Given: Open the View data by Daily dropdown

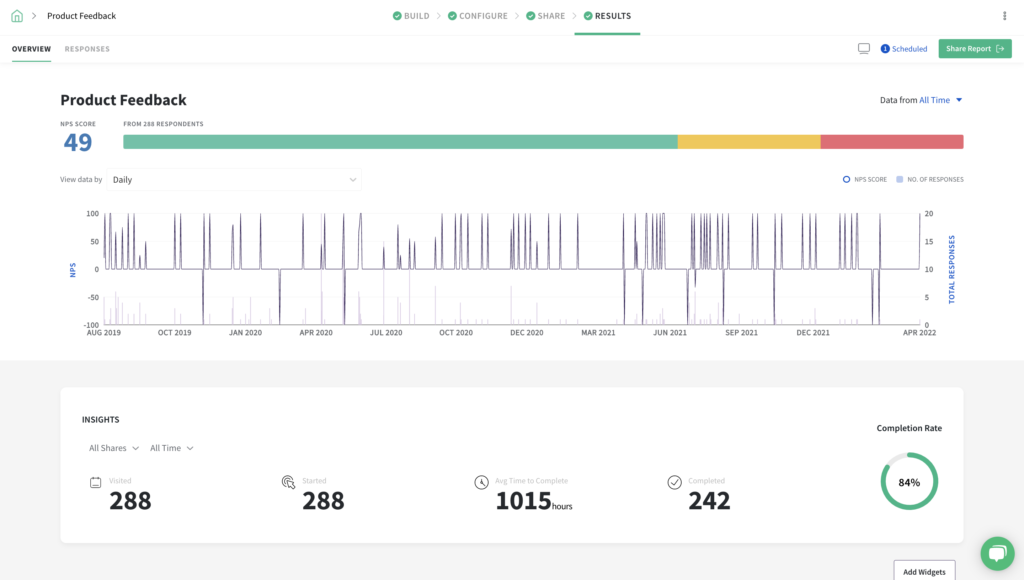Looking at the screenshot, I should tap(235, 179).
